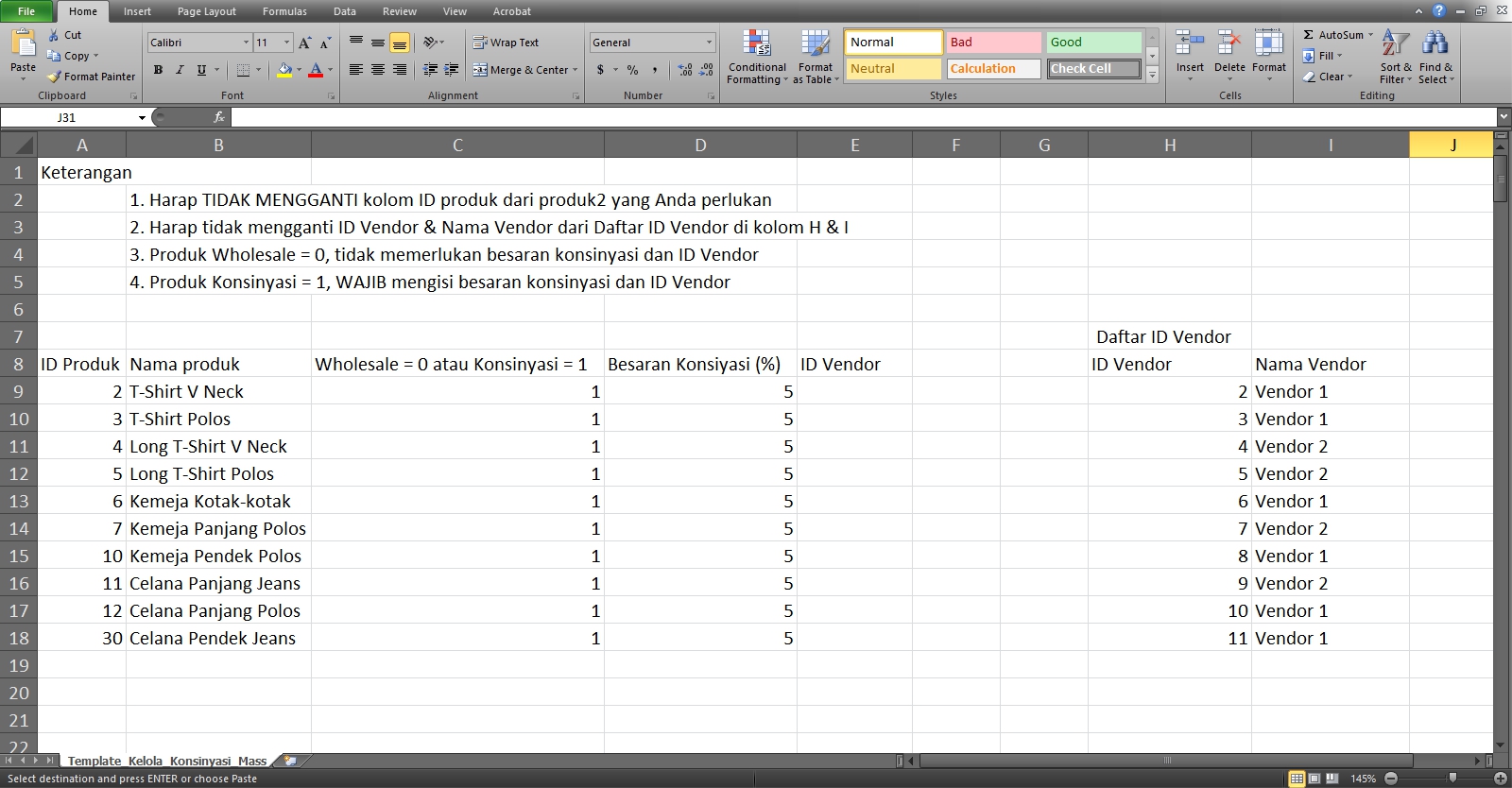Click the Format Painter icon
This screenshot has height=788, width=1512.
pos(55,77)
